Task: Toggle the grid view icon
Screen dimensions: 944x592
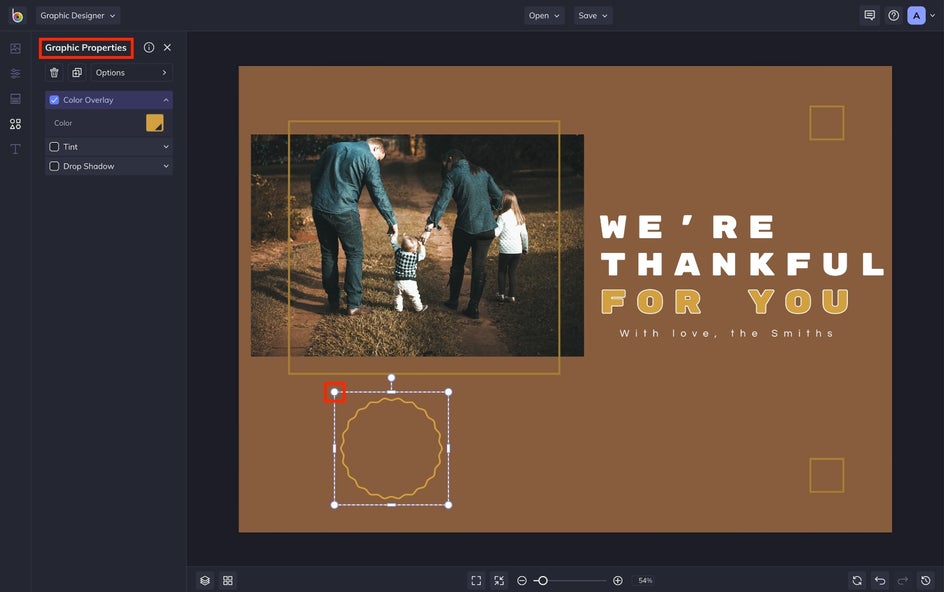Action: 228,581
